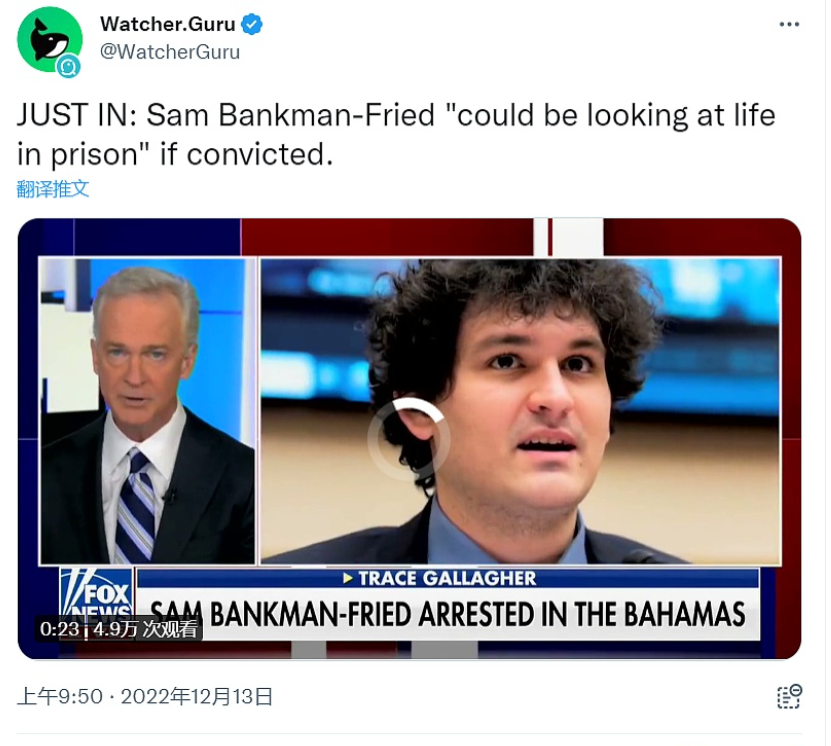Click the "Arrested in the Bahamas" headline banner
The height and width of the screenshot is (746, 831).
pos(448,612)
